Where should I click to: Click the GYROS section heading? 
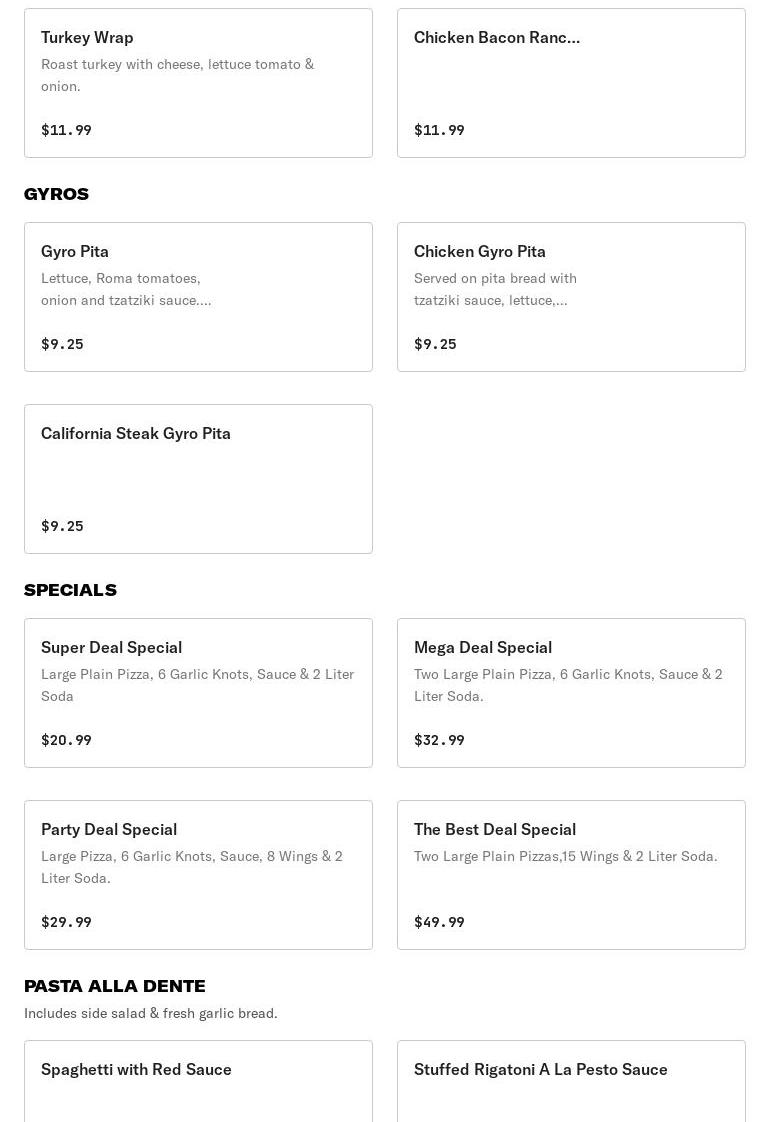pyautogui.click(x=56, y=194)
